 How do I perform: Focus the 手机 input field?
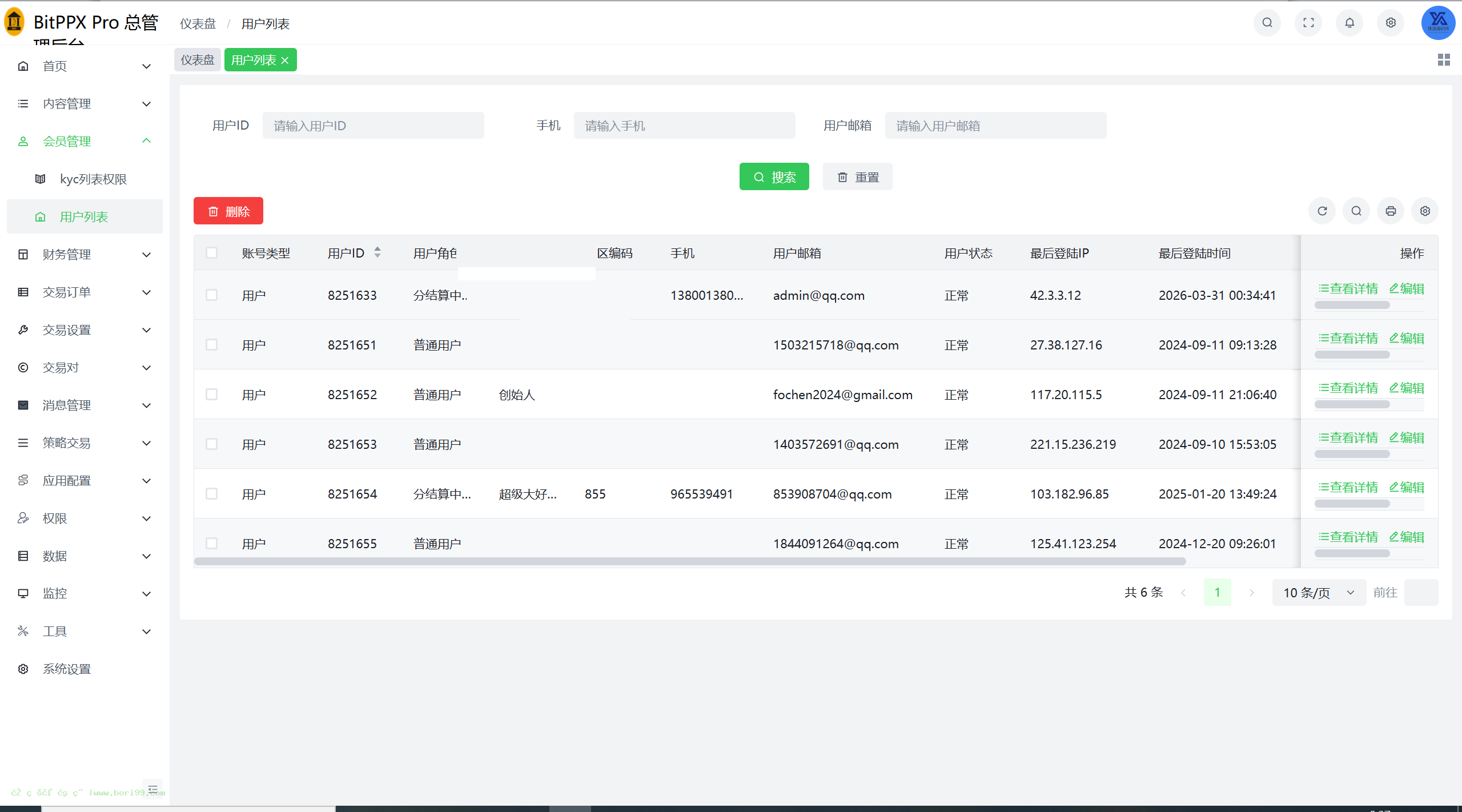(684, 126)
